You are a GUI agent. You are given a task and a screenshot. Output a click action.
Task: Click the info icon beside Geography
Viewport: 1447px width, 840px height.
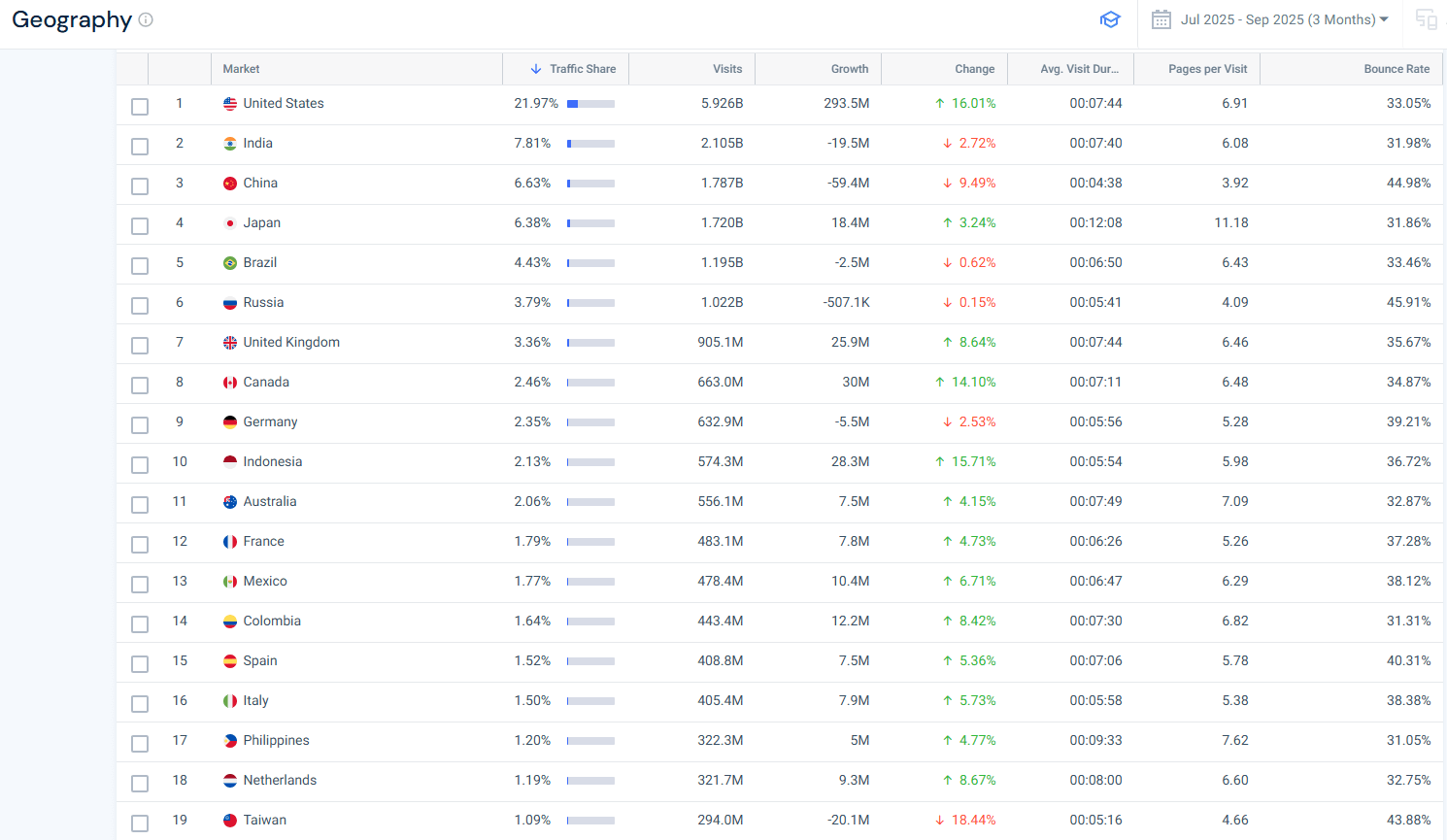(146, 19)
